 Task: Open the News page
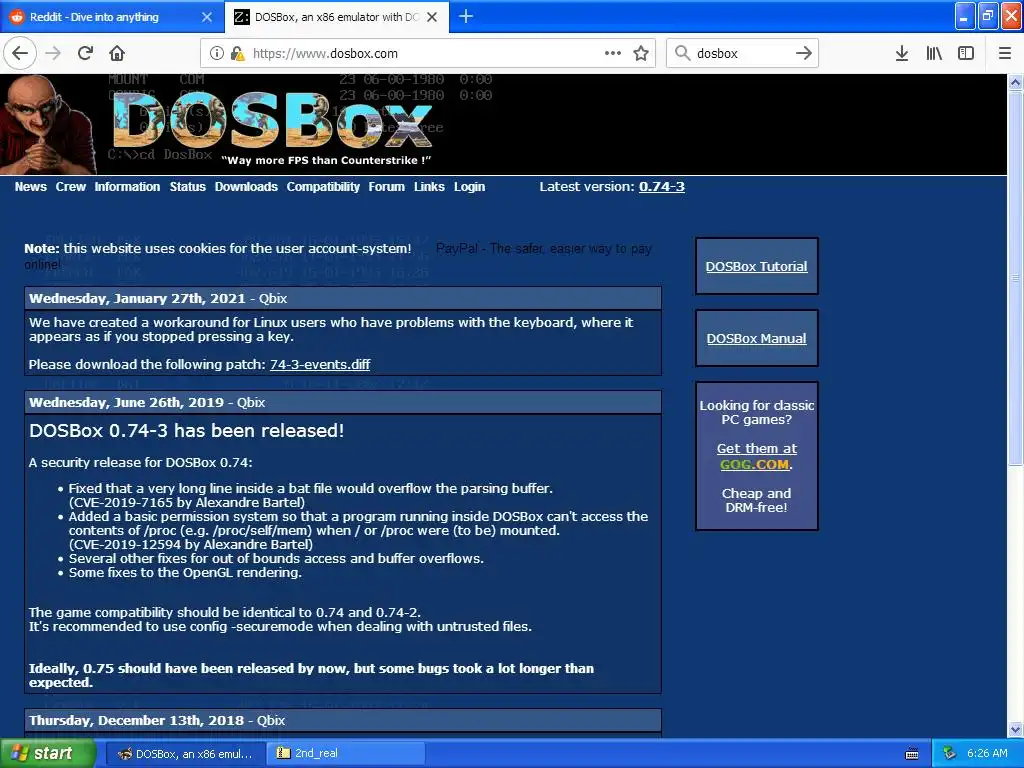(x=31, y=187)
